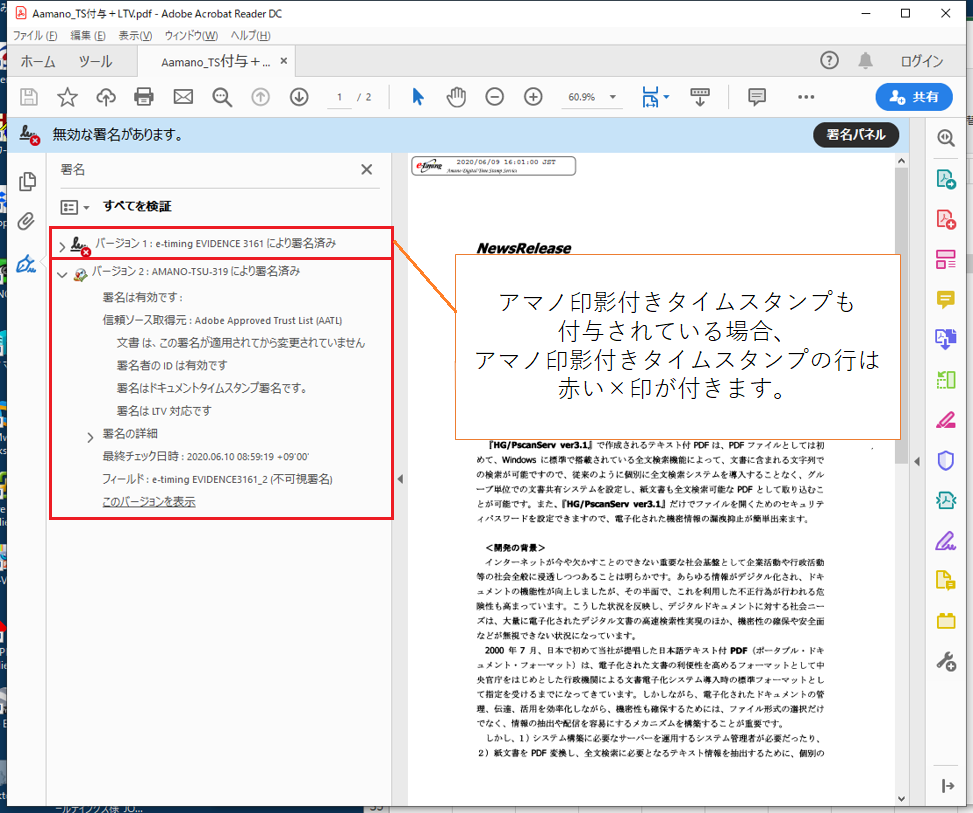Click すべてを検証 to validate all
The image size is (973, 813).
pyautogui.click(x=137, y=206)
